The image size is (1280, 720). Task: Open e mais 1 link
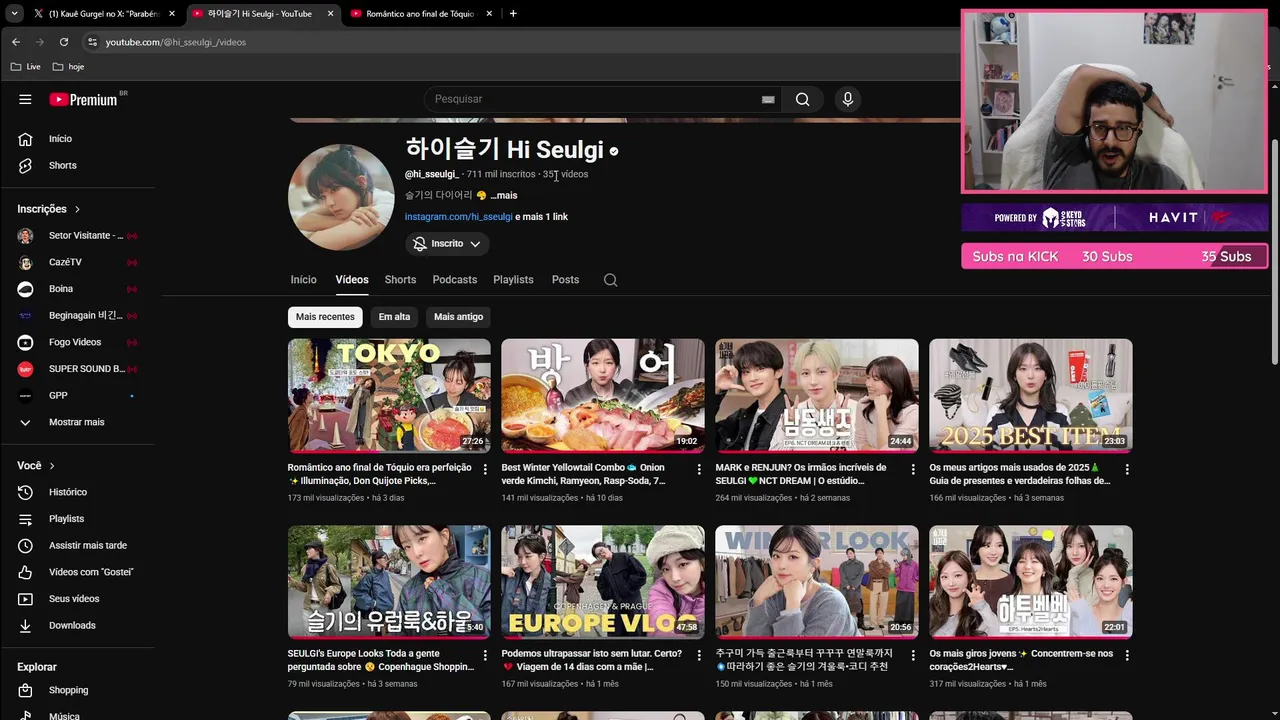point(542,217)
